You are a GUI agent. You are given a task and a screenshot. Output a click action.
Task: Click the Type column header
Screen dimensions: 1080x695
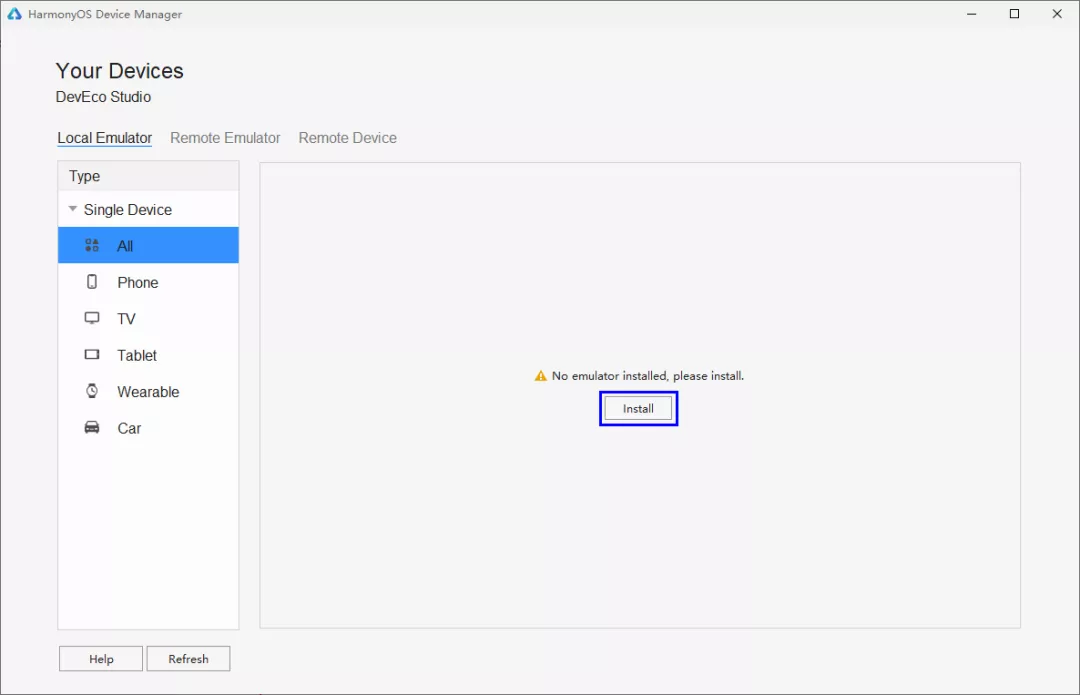pyautogui.click(x=148, y=176)
